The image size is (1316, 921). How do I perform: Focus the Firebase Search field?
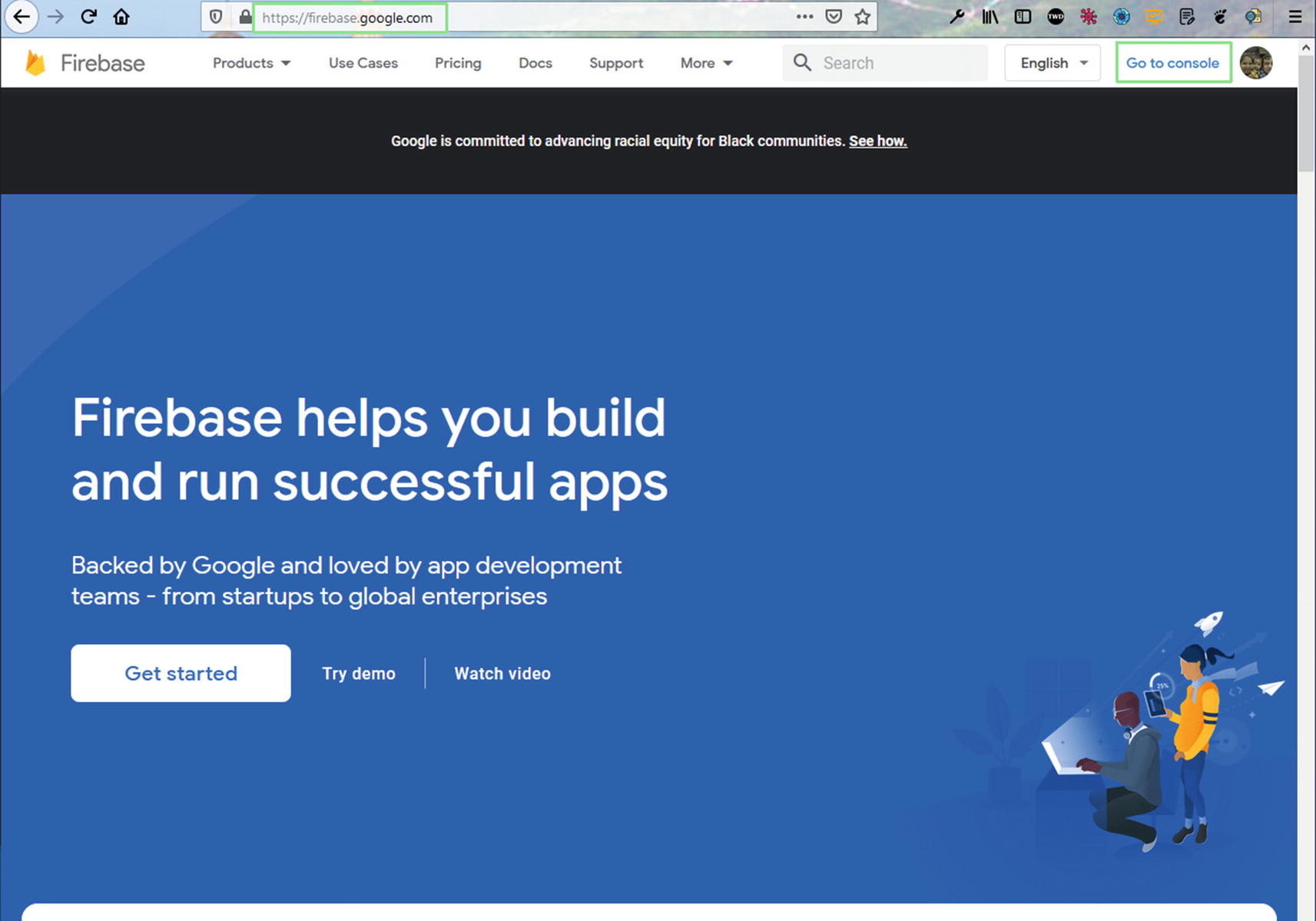point(899,63)
